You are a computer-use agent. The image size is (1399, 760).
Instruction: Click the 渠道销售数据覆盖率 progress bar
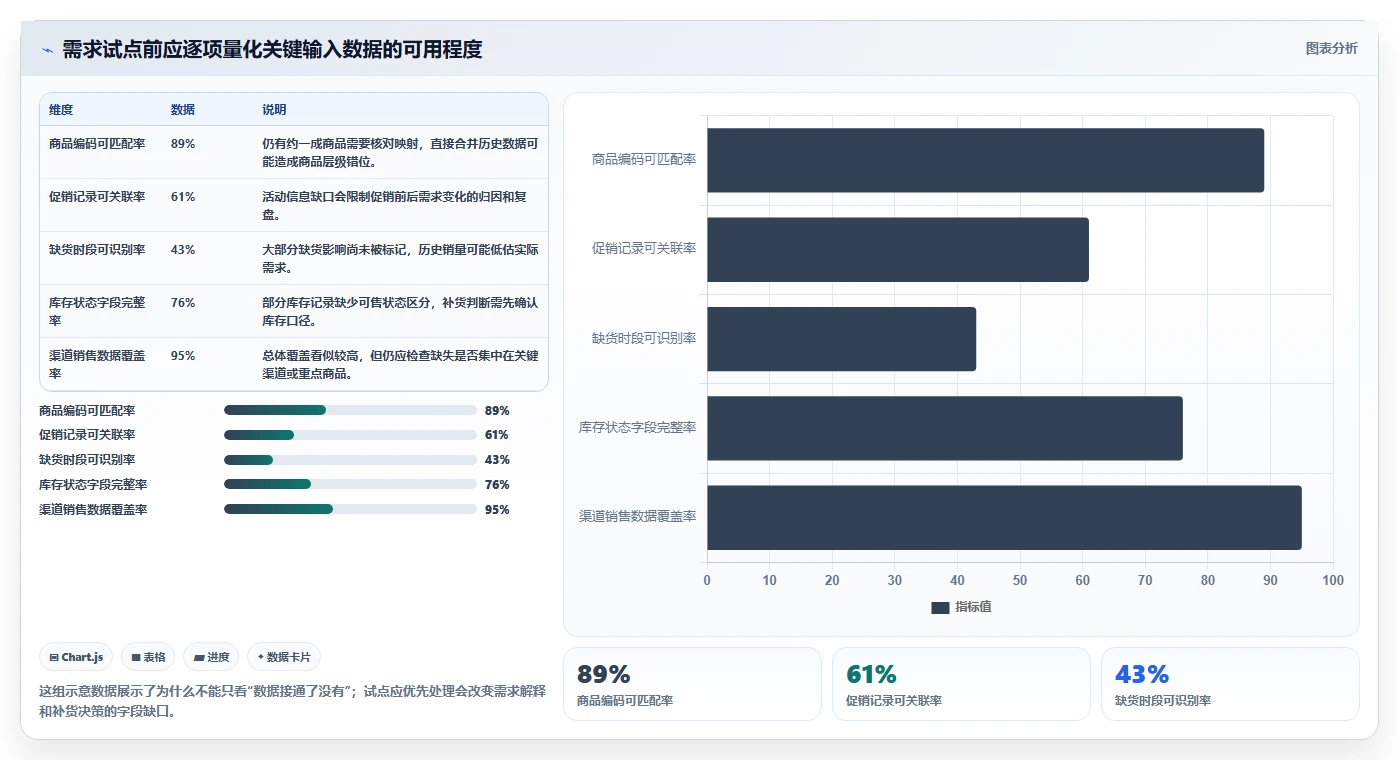coord(350,509)
